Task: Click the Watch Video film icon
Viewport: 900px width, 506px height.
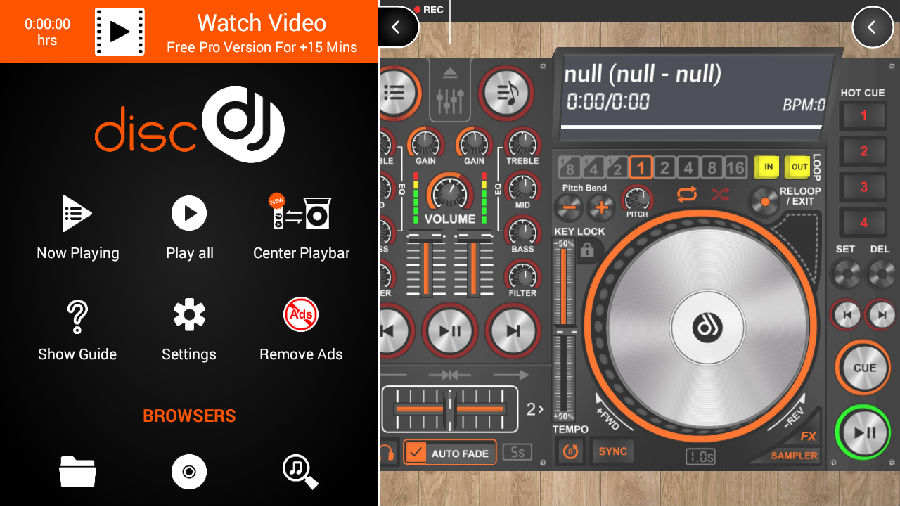Action: tap(119, 32)
